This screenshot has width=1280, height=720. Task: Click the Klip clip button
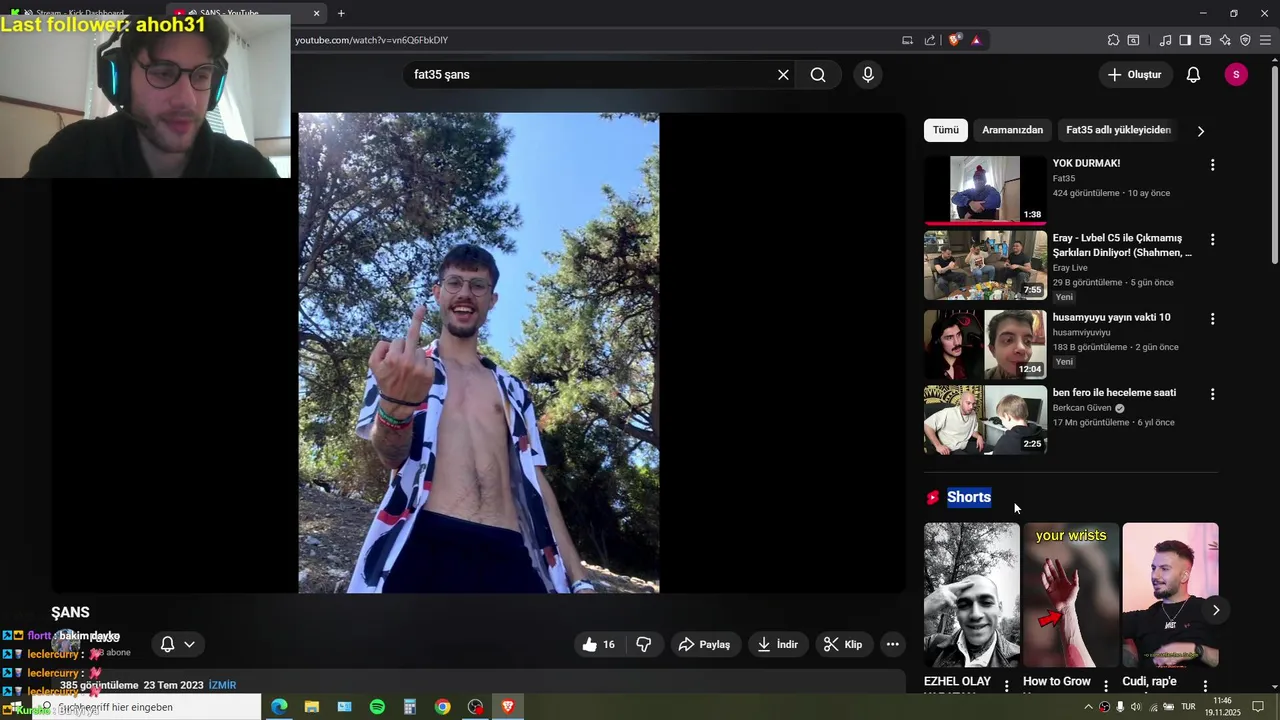842,645
